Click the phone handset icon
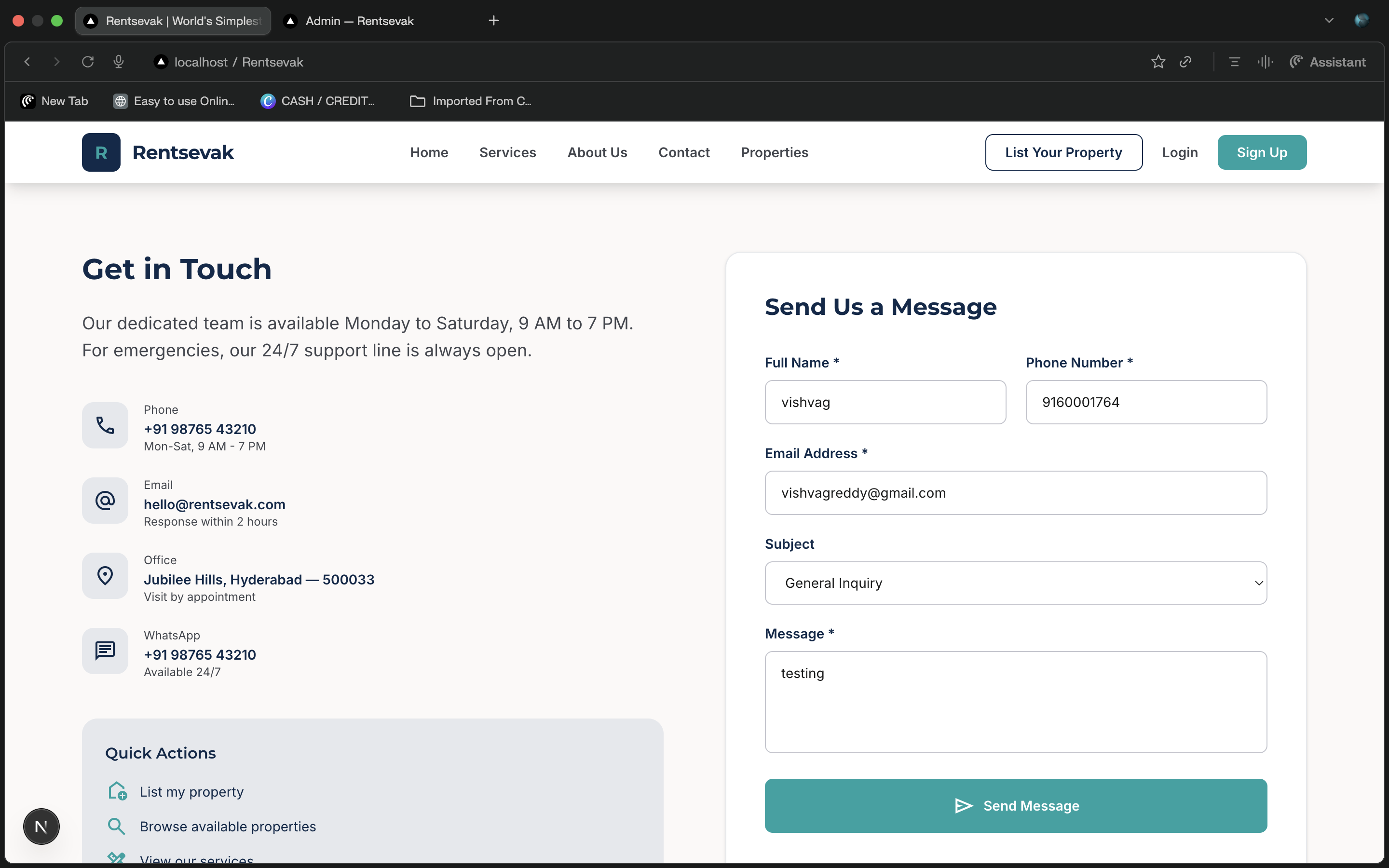 (105, 425)
